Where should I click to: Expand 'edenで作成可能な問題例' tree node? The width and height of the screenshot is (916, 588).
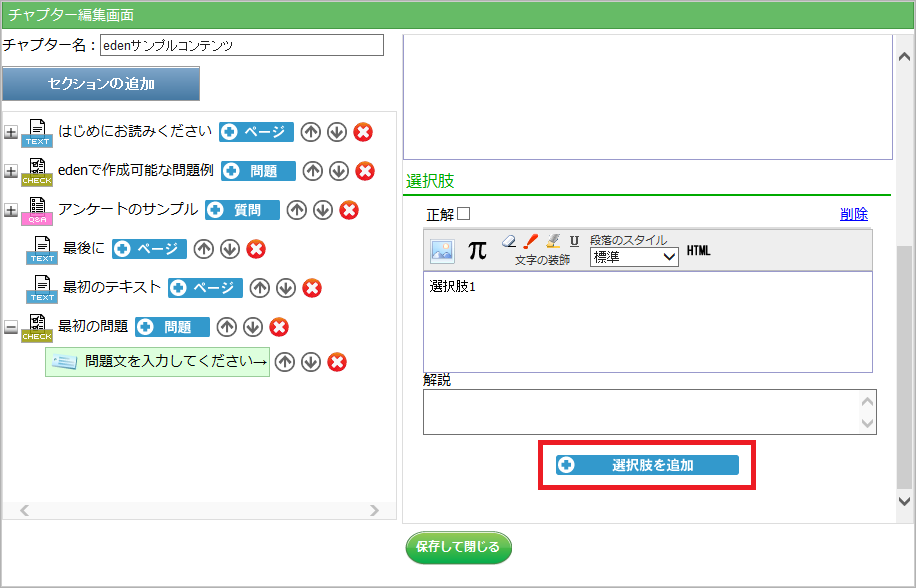tap(11, 171)
